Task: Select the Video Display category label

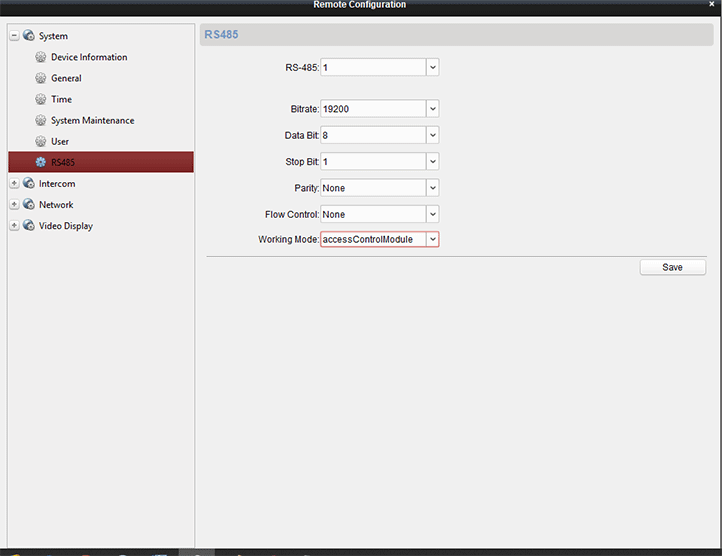Action: [x=65, y=226]
